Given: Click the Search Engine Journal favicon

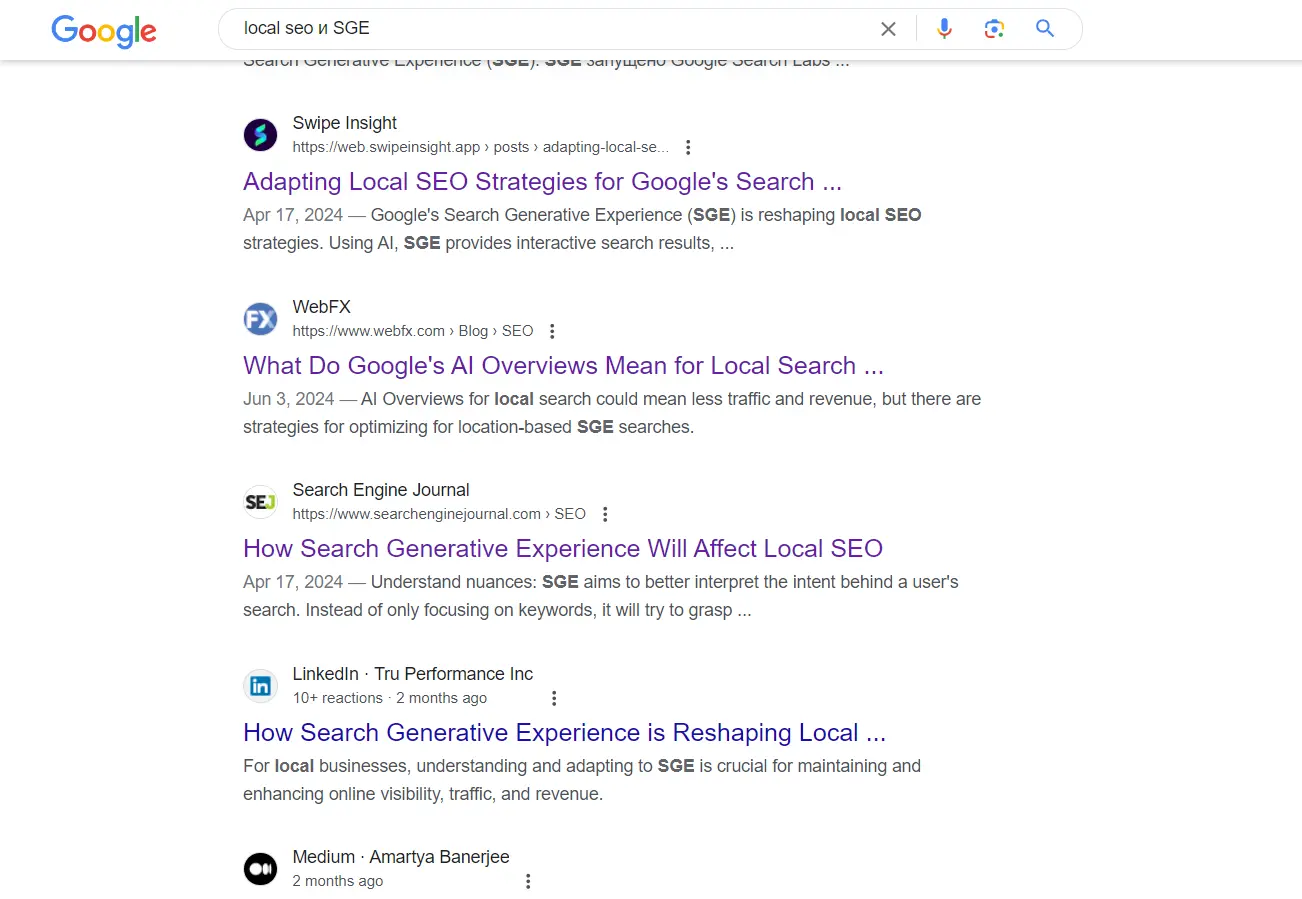Looking at the screenshot, I should point(260,502).
